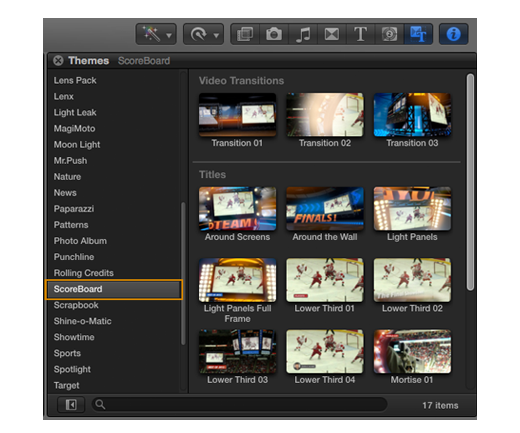Toggle the Themes browser icon
The width and height of the screenshot is (520, 433).
pos(418,34)
